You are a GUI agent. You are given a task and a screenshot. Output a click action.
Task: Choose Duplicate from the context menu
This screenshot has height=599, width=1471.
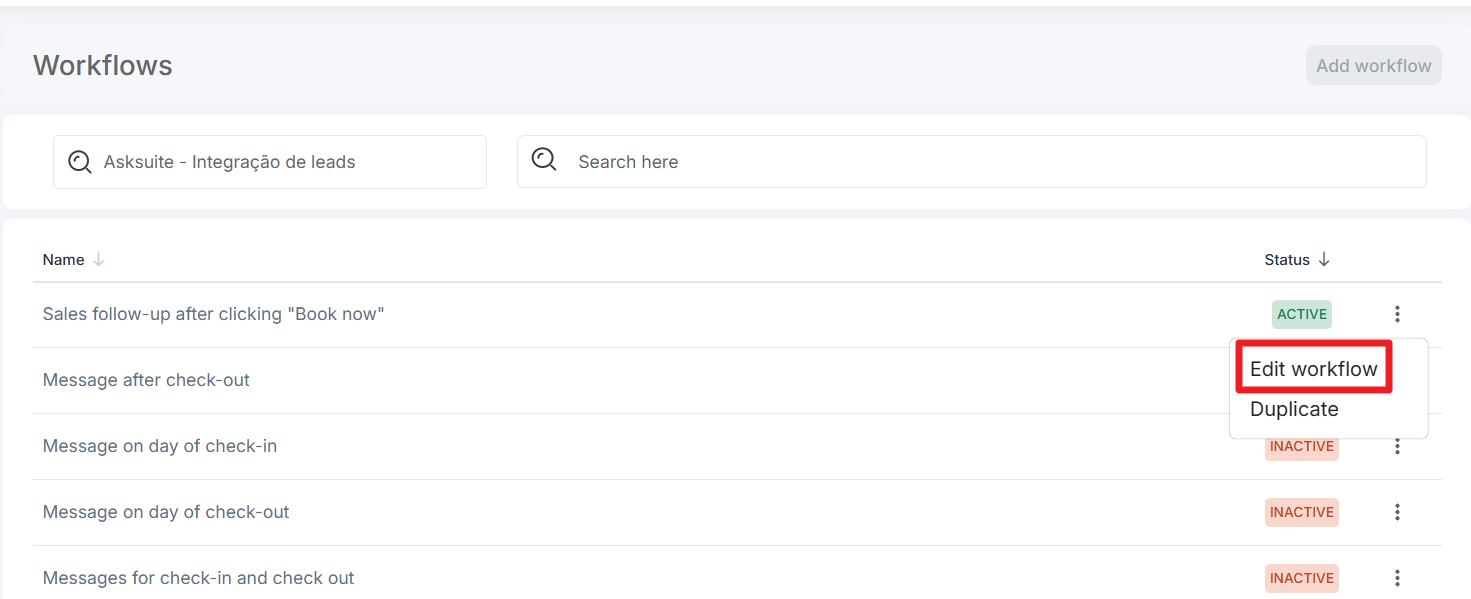[1294, 409]
